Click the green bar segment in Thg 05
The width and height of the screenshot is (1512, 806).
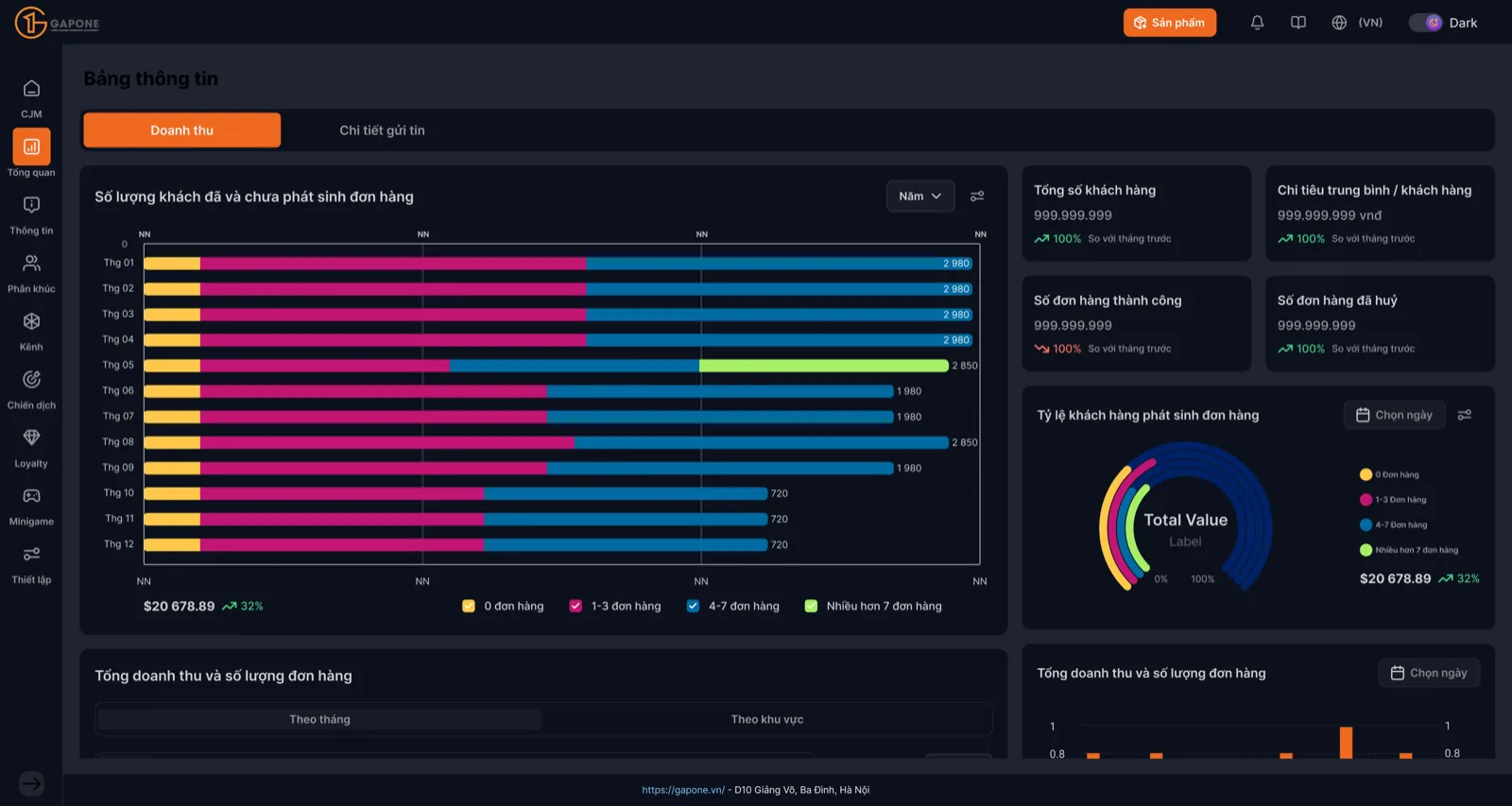pos(824,366)
